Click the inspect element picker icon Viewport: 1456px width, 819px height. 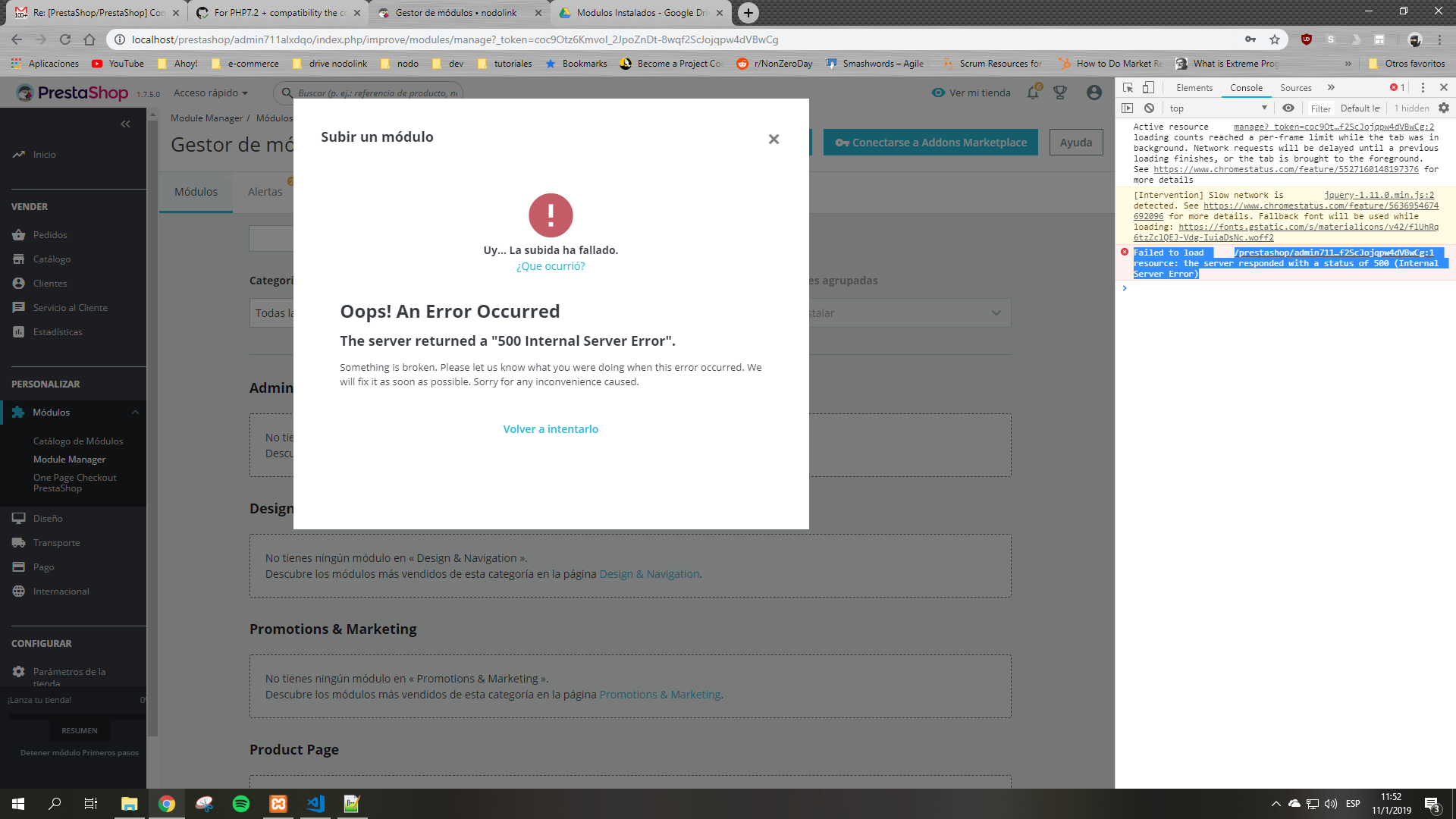(x=1128, y=87)
